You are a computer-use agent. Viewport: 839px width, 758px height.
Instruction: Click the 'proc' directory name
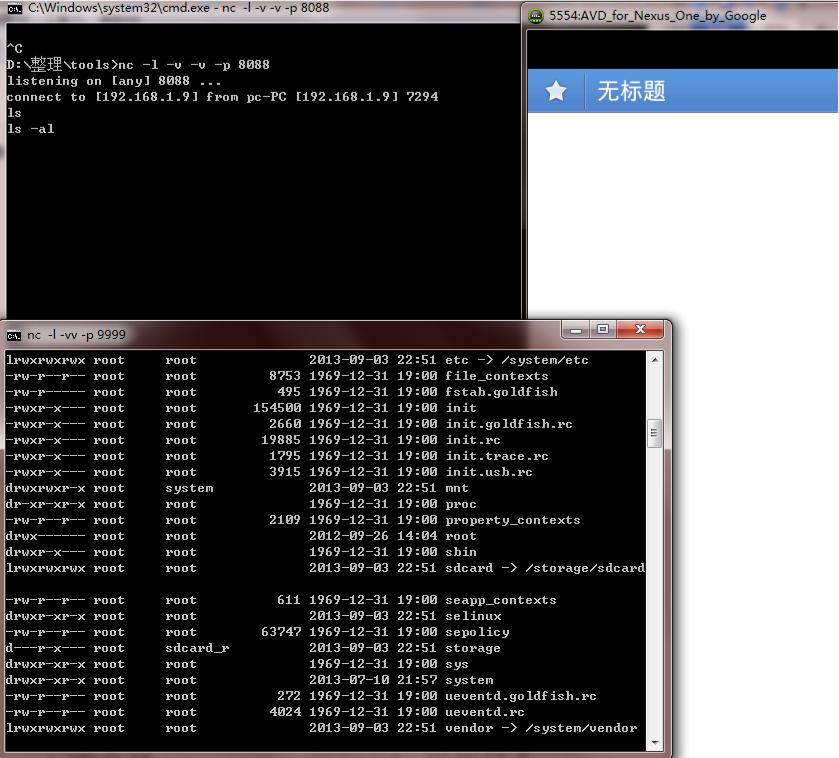(461, 504)
